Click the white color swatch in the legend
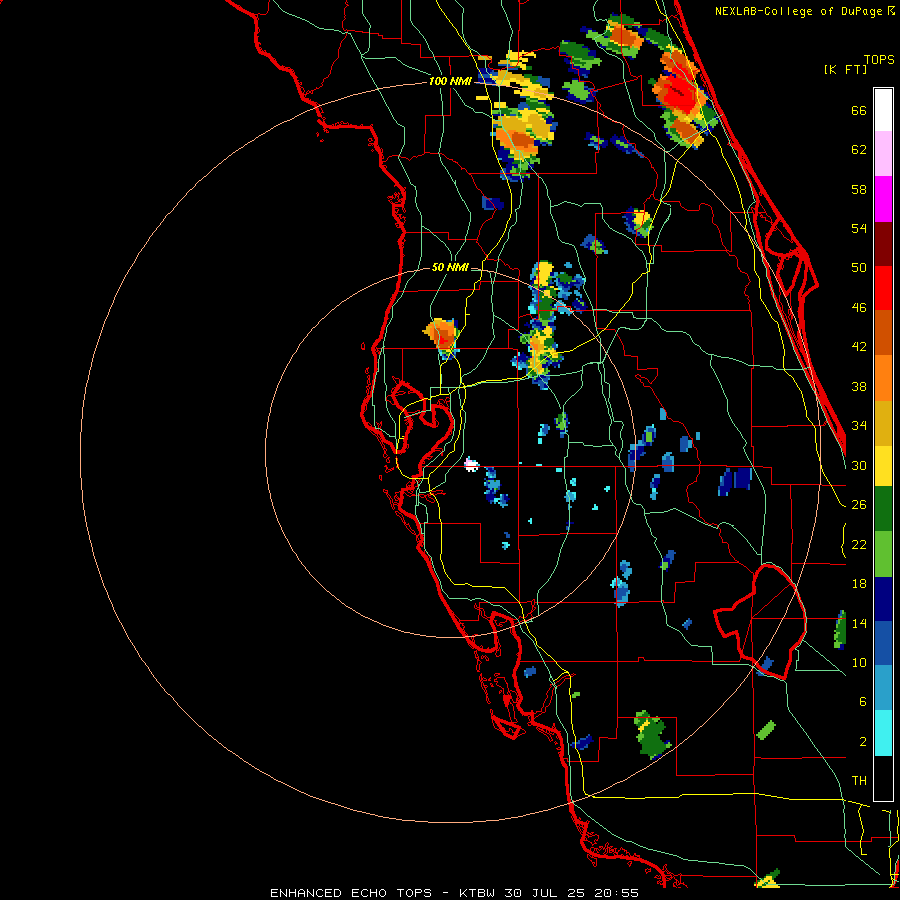The width and height of the screenshot is (900, 900). point(883,110)
